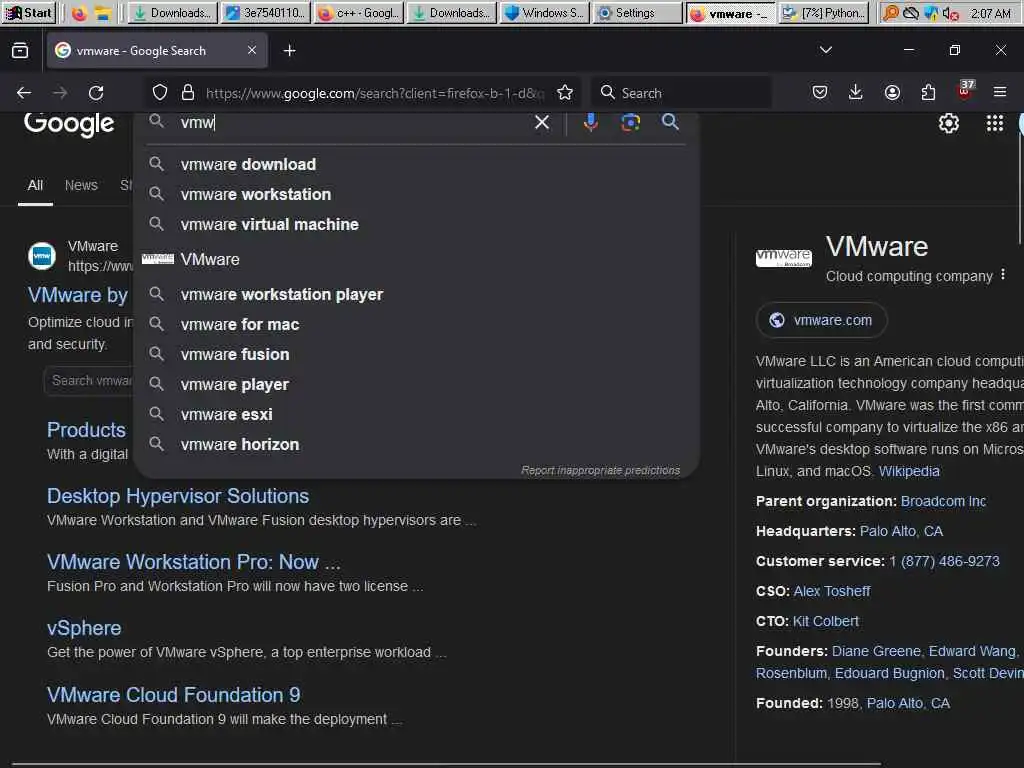Image resolution: width=1024 pixels, height=768 pixels.
Task: Click the Google logo
Action: click(x=69, y=123)
